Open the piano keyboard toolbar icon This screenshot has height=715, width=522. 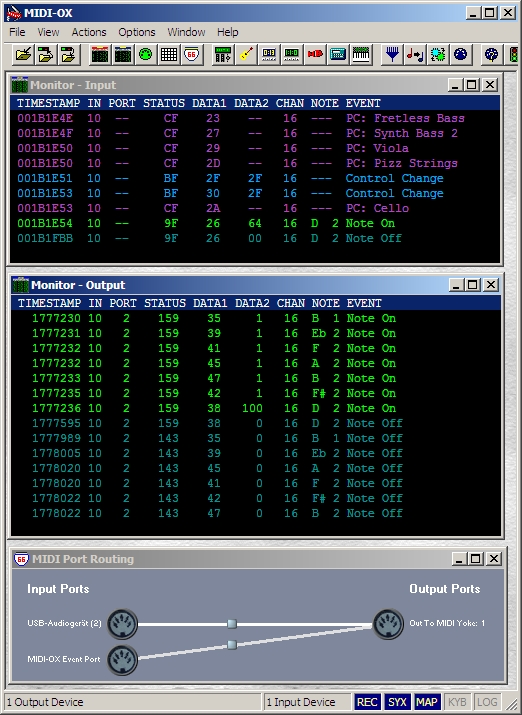point(361,55)
